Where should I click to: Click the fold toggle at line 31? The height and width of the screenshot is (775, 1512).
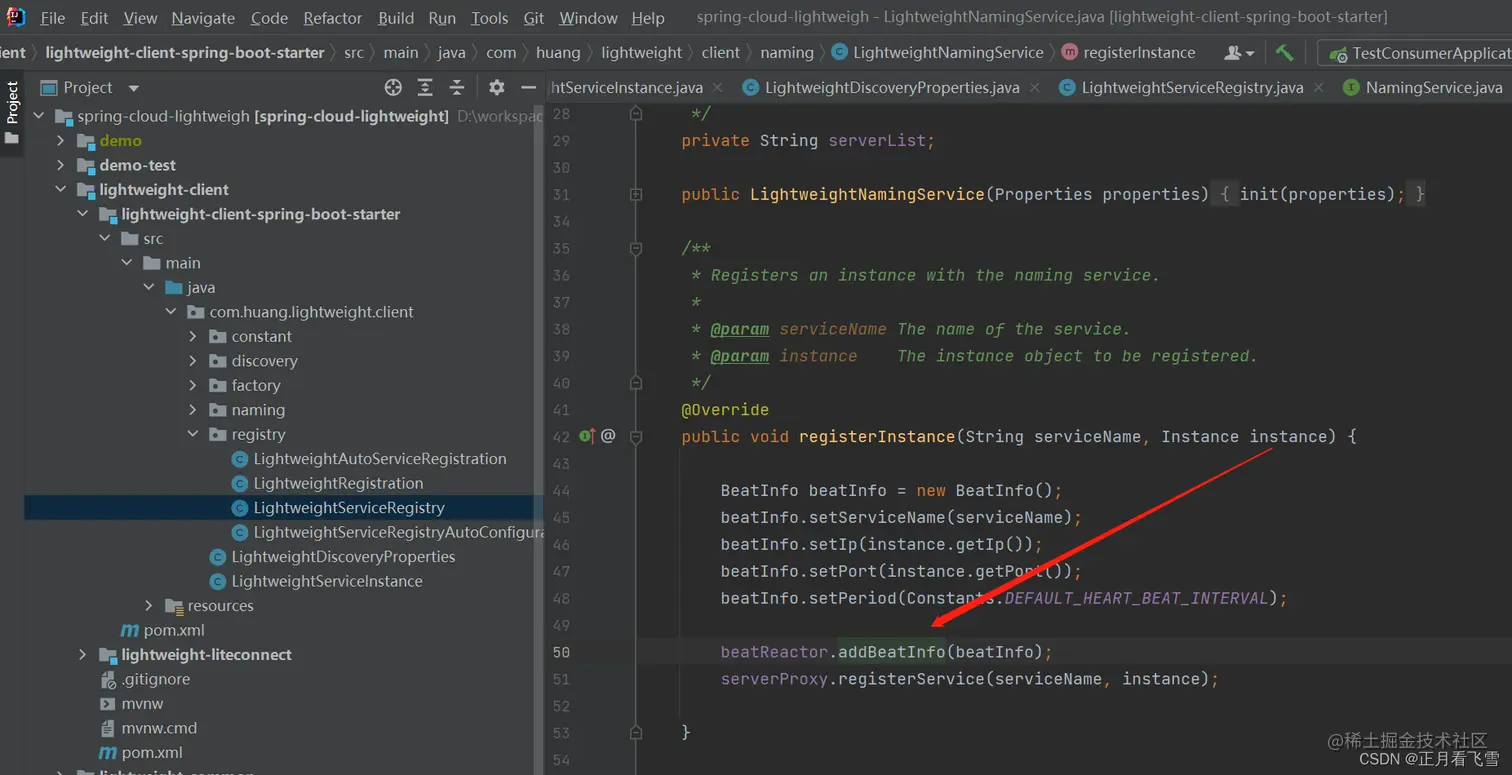tap(636, 194)
